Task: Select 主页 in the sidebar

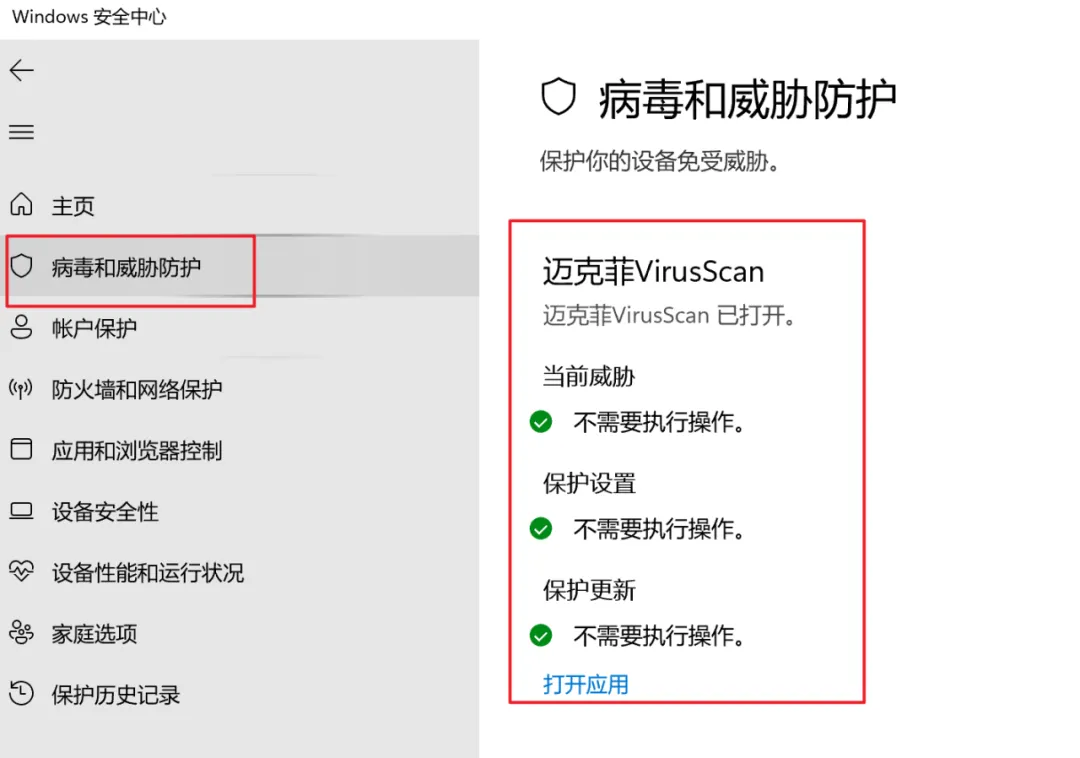Action: [x=72, y=206]
